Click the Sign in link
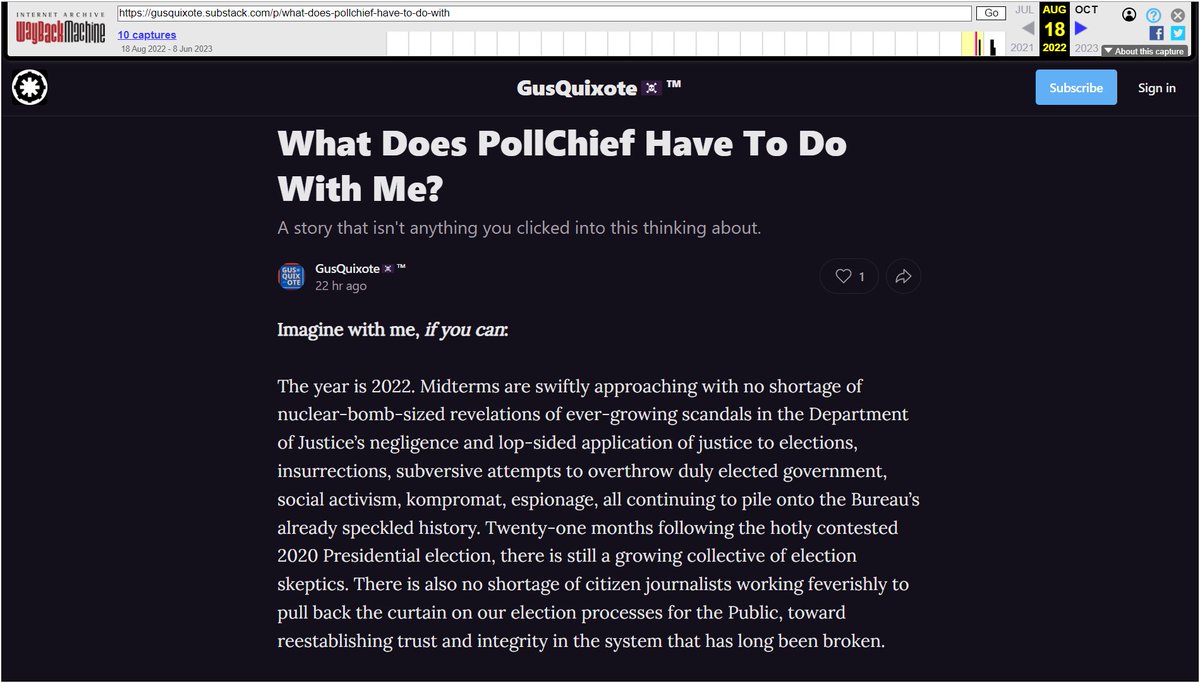Screen dimensions: 1200x683 (1156, 88)
